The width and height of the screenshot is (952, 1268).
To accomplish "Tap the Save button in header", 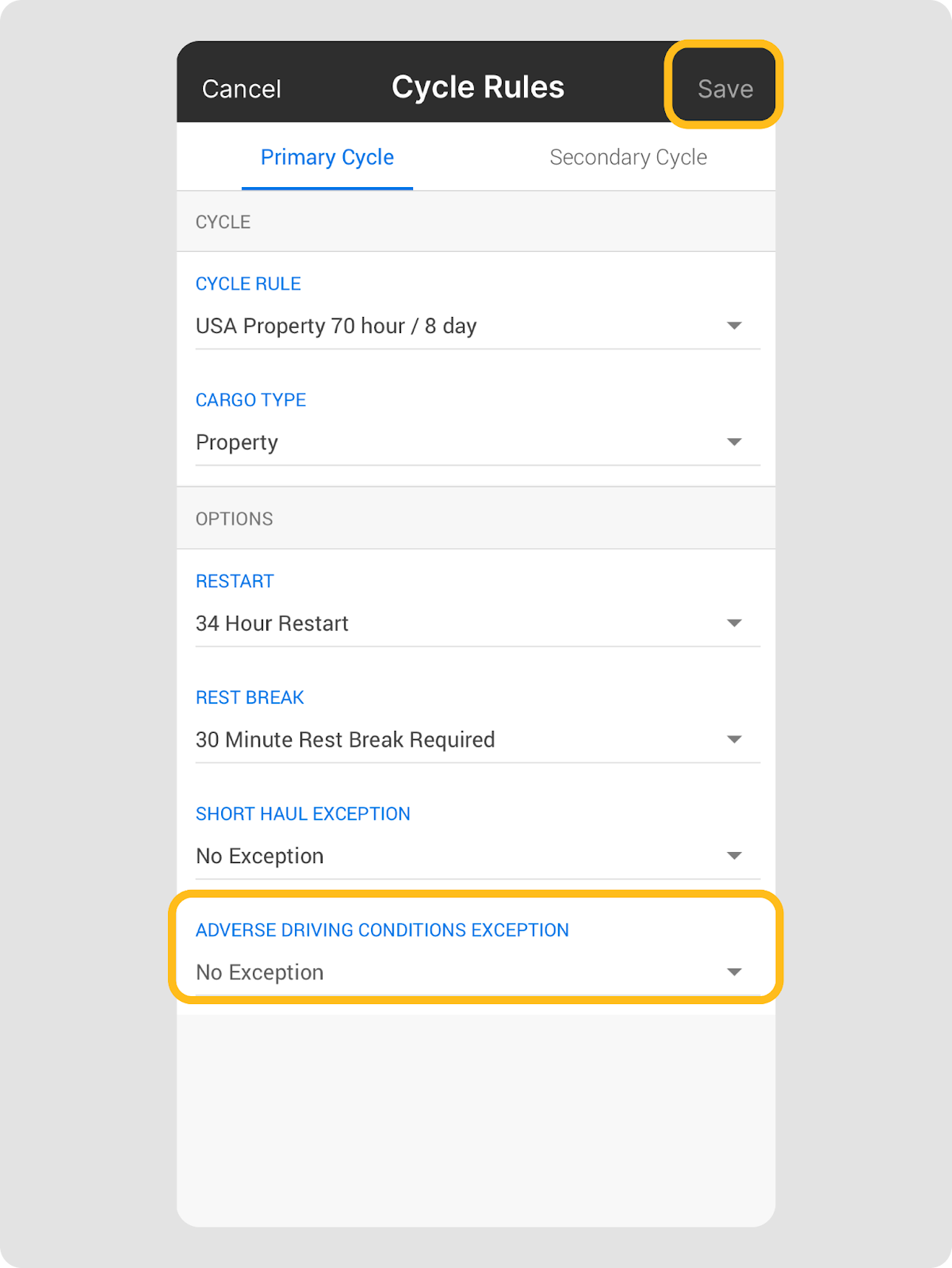I will point(725,89).
